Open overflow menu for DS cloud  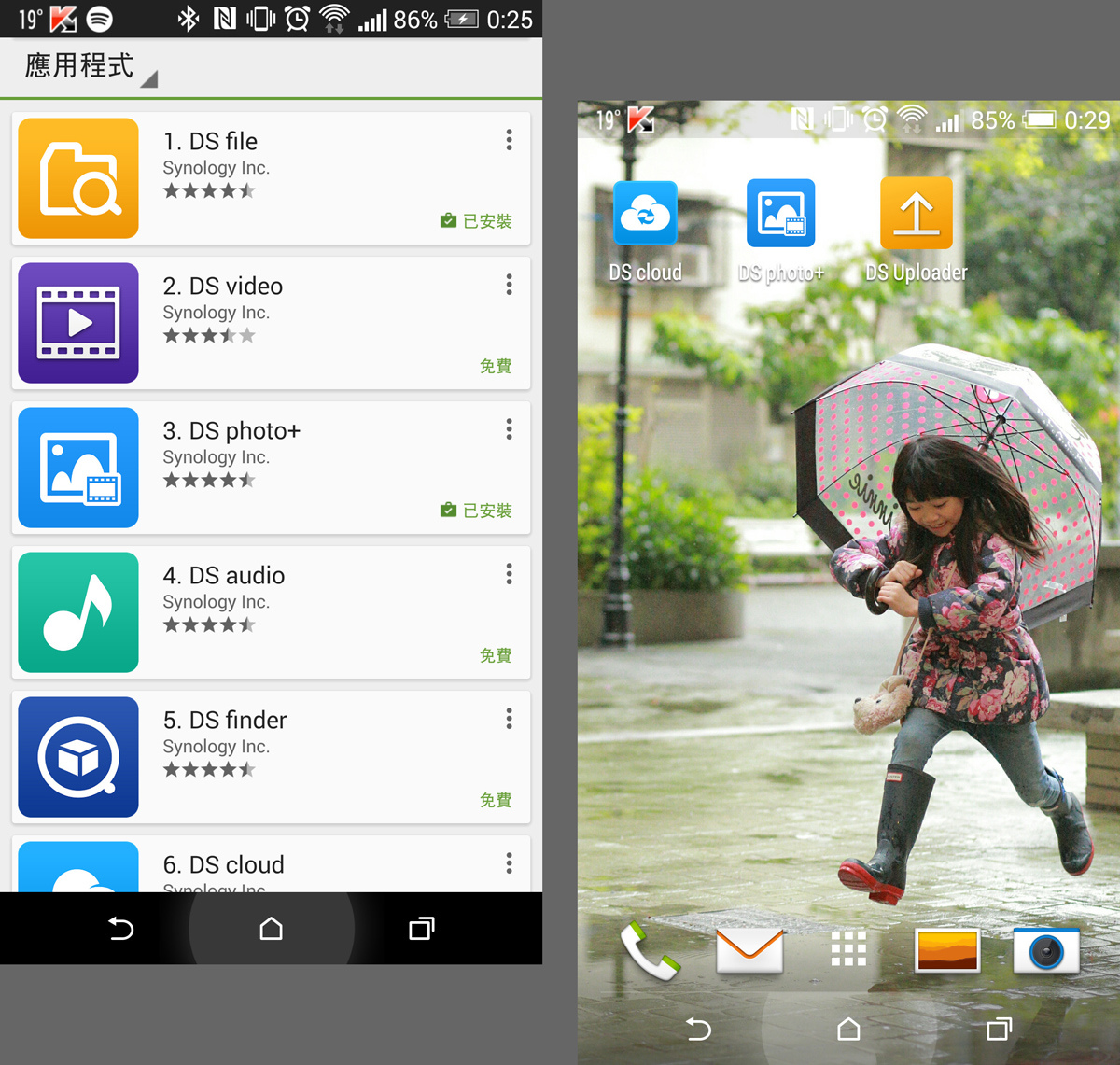click(x=509, y=863)
